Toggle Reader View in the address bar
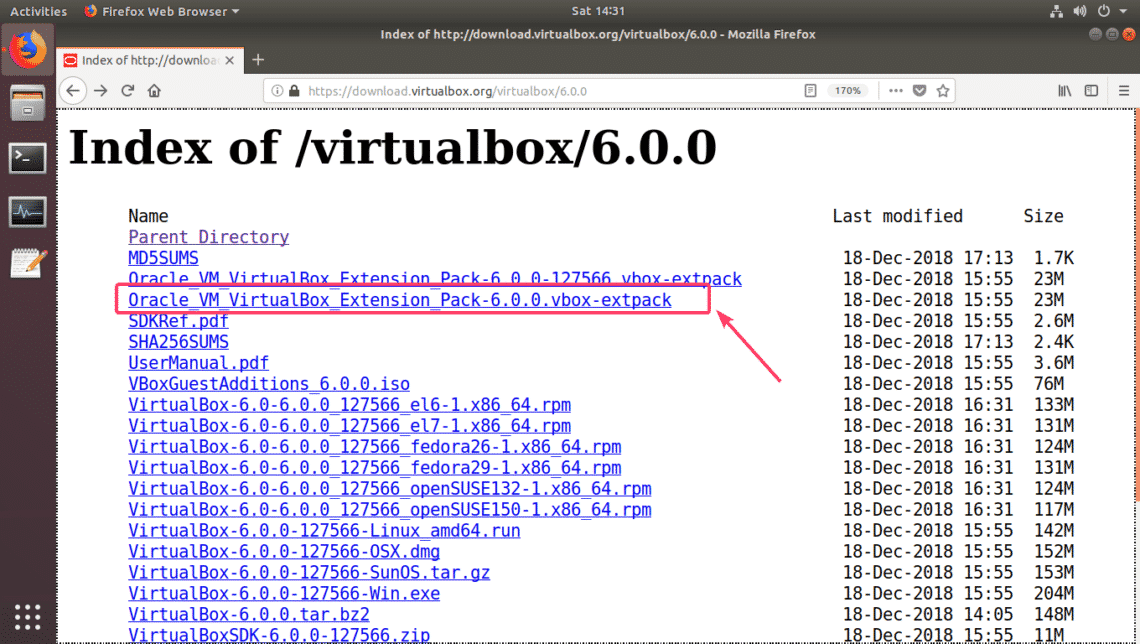The height and width of the screenshot is (644, 1140). coord(810,91)
